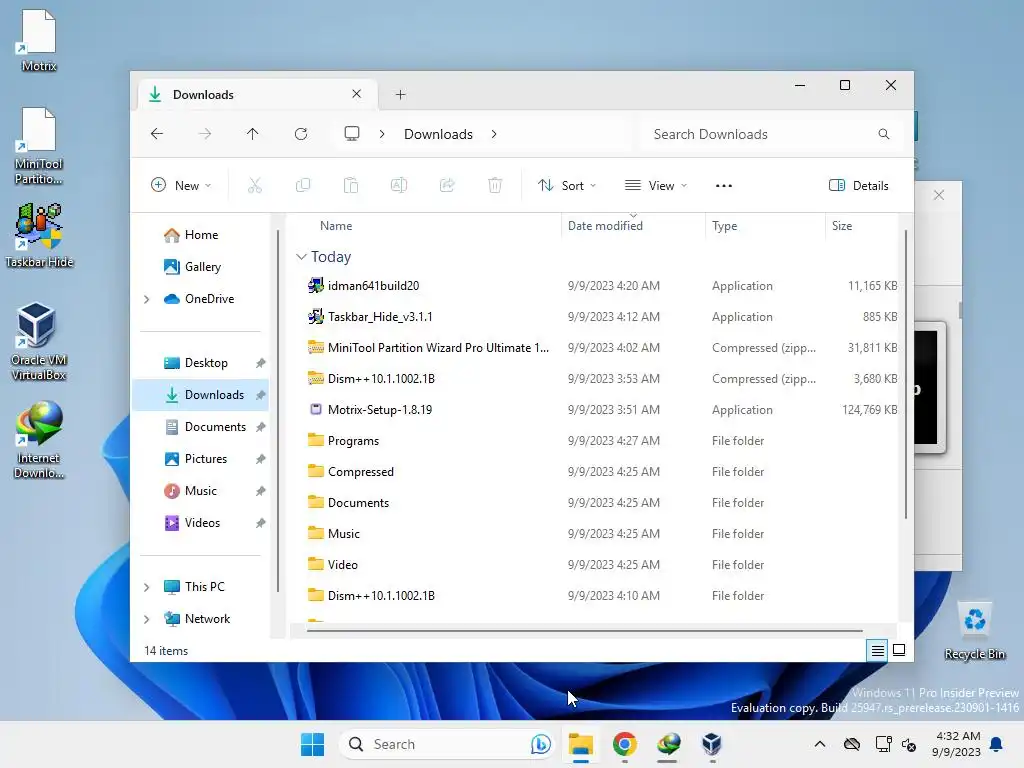Click the taskbar Search box
1024x768 pixels.
click(x=448, y=744)
